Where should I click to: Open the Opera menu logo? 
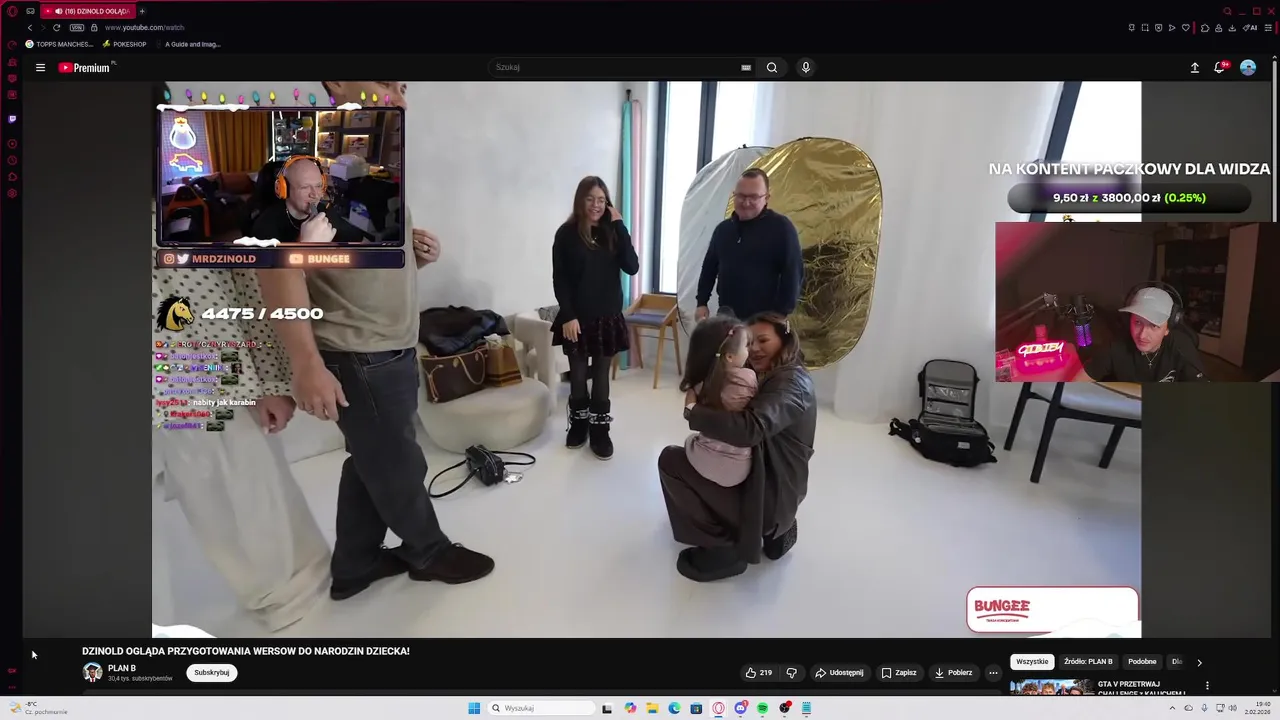12,11
